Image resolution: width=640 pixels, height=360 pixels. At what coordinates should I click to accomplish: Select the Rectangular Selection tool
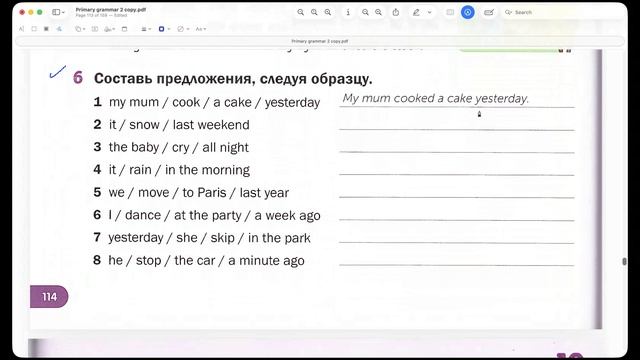tap(34, 29)
